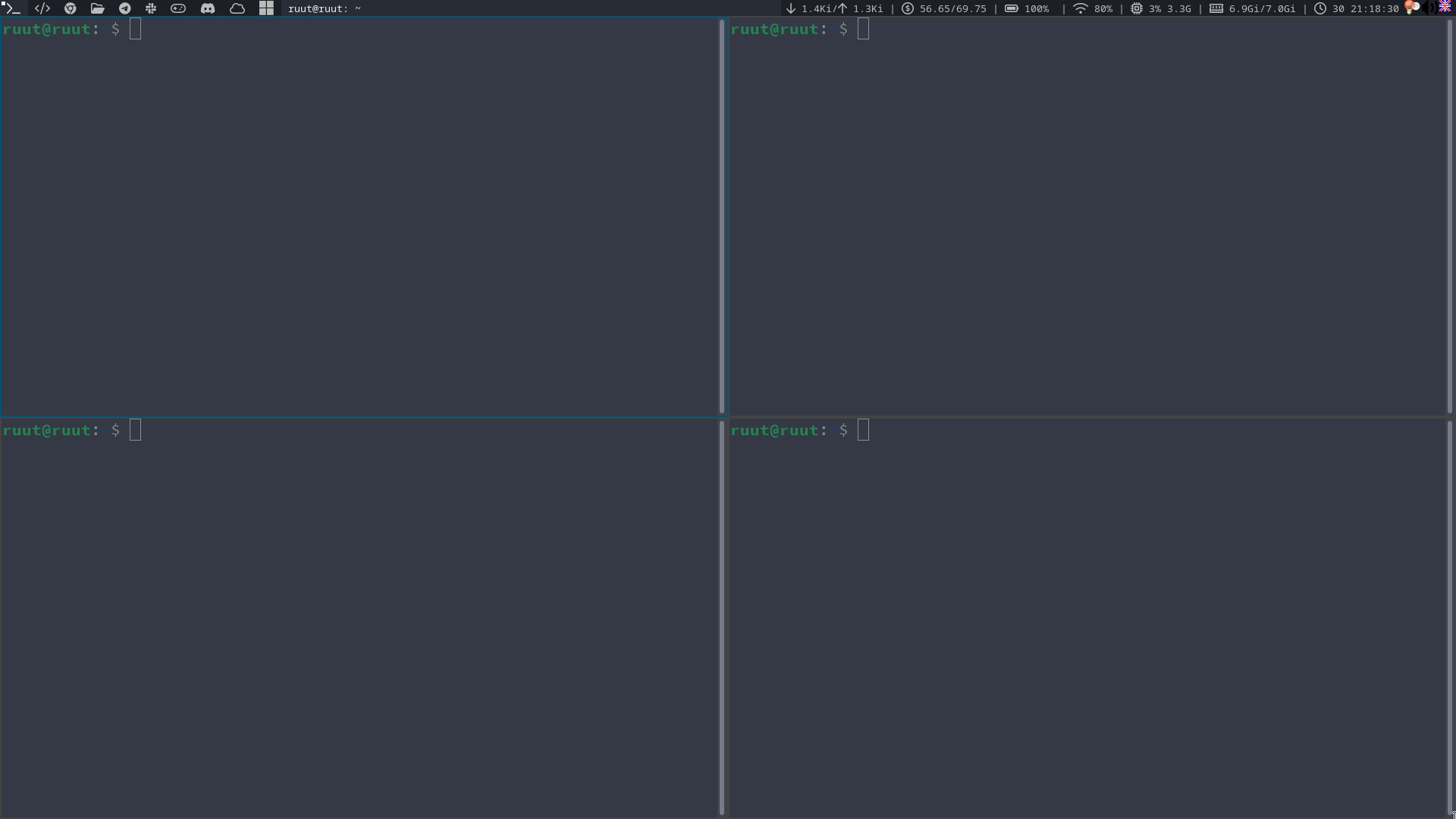The width and height of the screenshot is (1456, 819).
Task: Click the volume speaker tray icon
Action: [x=1429, y=8]
